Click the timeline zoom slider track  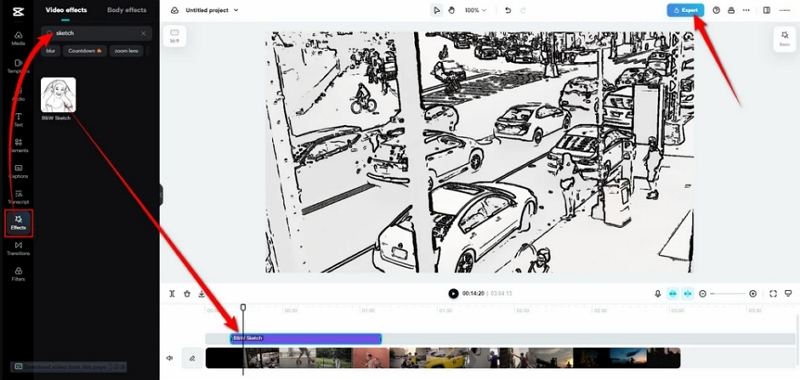point(728,293)
